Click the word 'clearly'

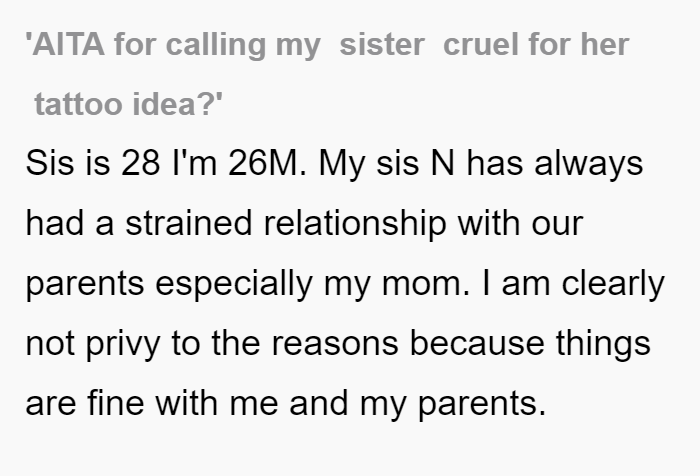pos(613,285)
